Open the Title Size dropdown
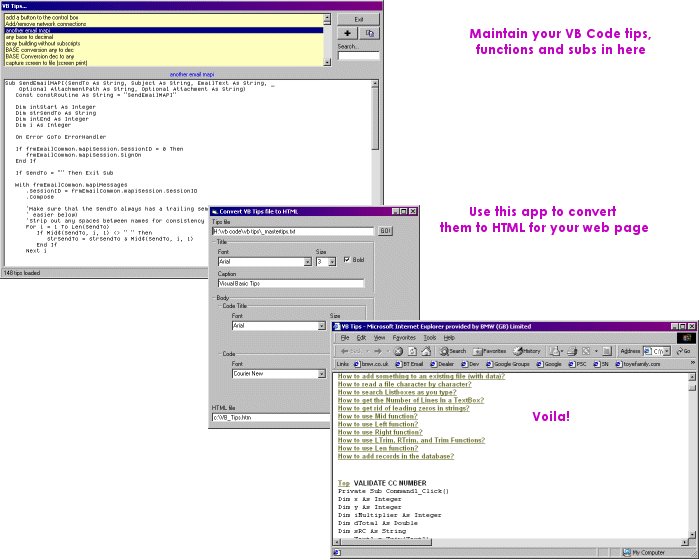Image resolution: width=700 pixels, height=560 pixels. (333, 261)
